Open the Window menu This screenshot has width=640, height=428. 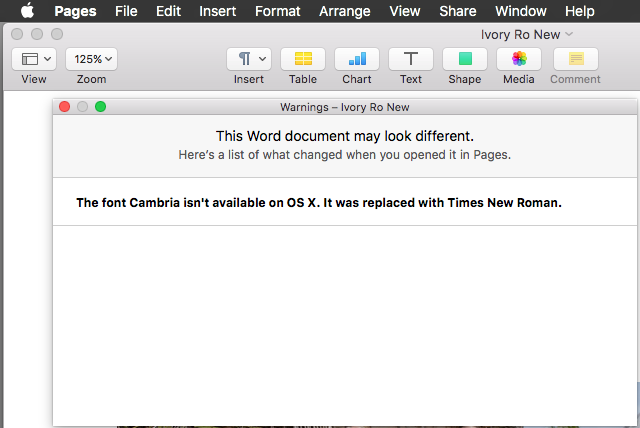coord(520,11)
